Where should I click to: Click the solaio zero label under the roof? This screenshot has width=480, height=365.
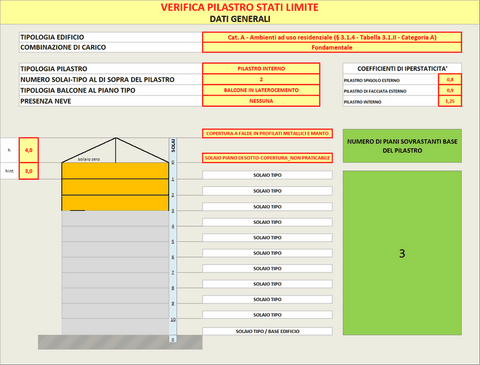[89, 159]
